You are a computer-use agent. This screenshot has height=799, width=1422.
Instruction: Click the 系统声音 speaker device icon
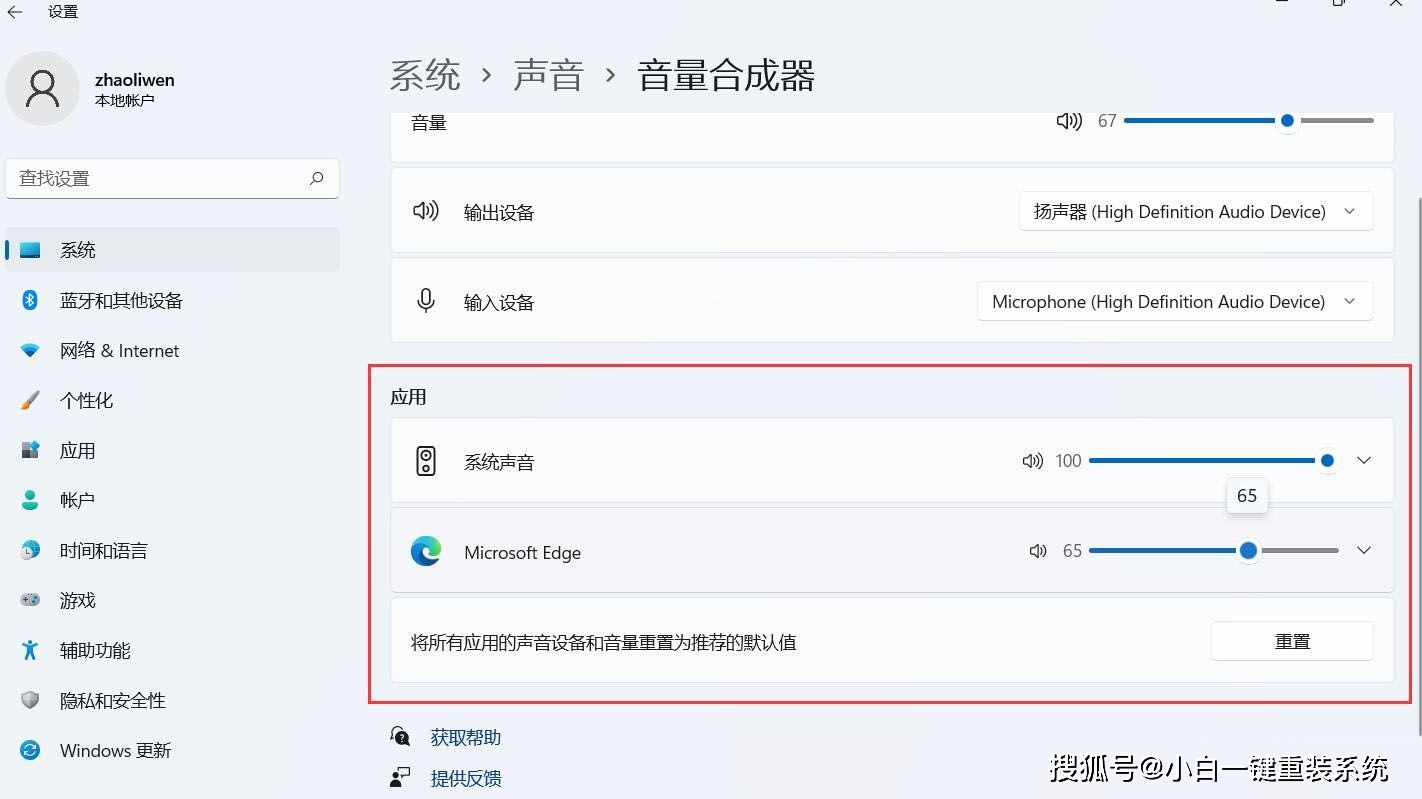(x=426, y=461)
